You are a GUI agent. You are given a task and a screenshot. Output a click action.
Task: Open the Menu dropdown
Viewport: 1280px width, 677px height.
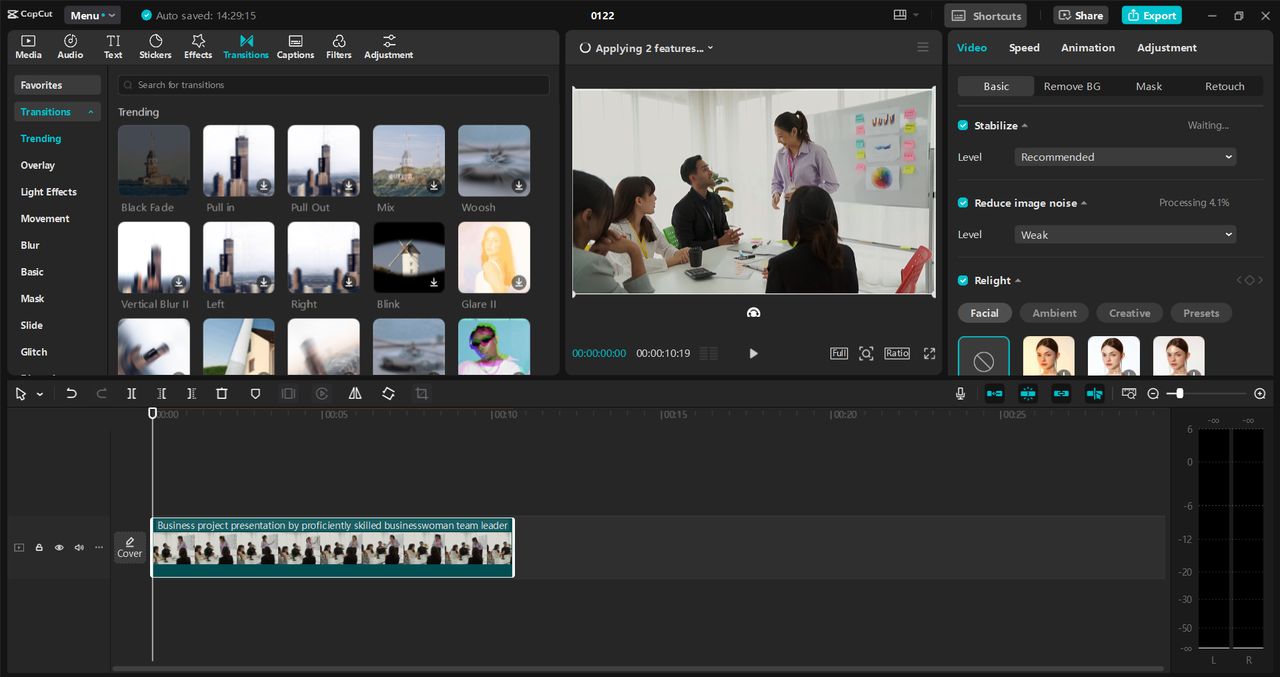pyautogui.click(x=92, y=15)
